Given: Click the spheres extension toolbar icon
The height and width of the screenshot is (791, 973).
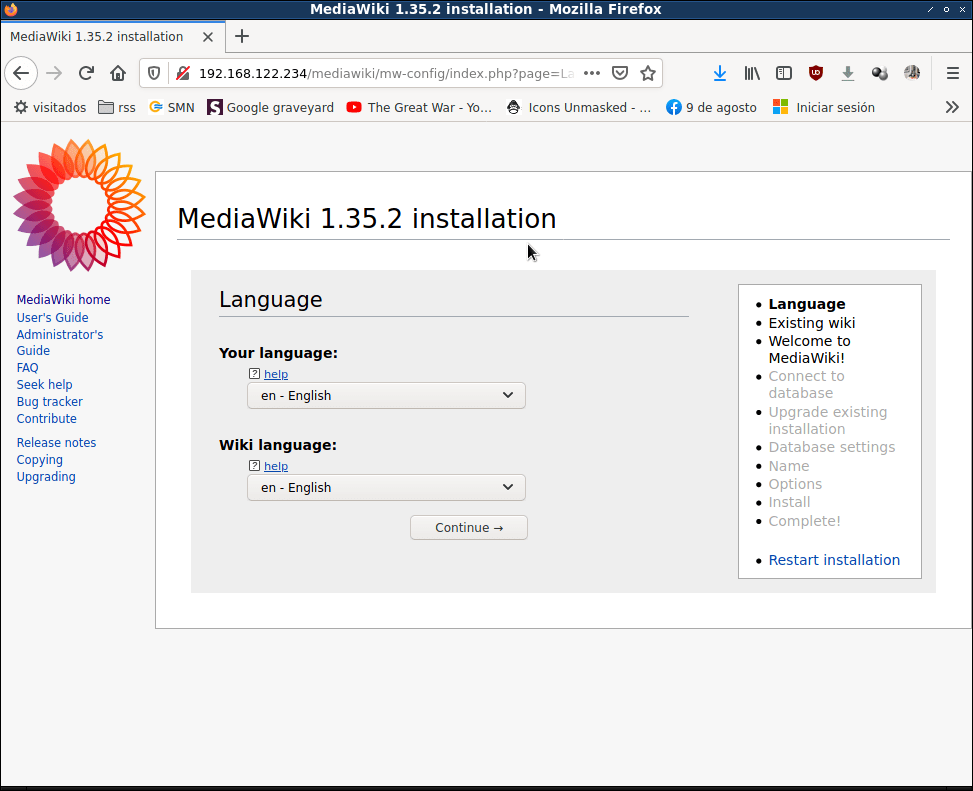Looking at the screenshot, I should [880, 73].
